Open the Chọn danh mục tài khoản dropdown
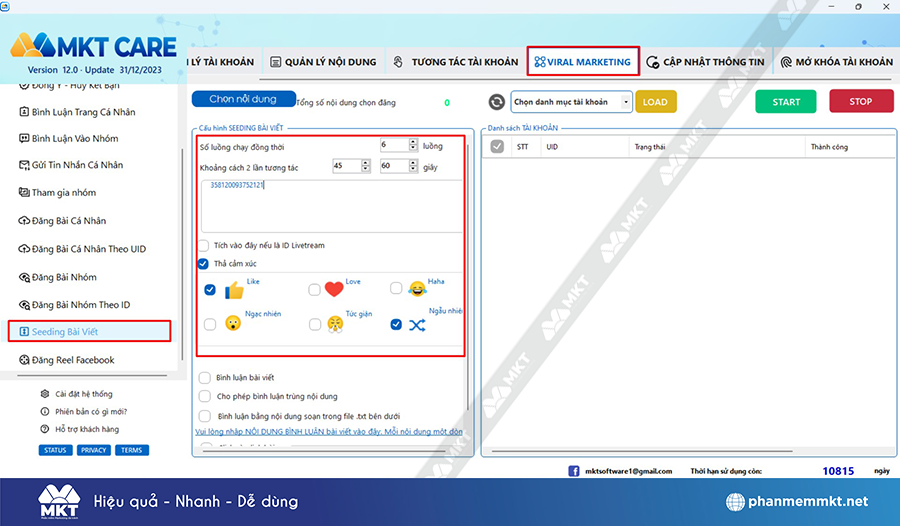The width and height of the screenshot is (900, 526). pos(572,102)
